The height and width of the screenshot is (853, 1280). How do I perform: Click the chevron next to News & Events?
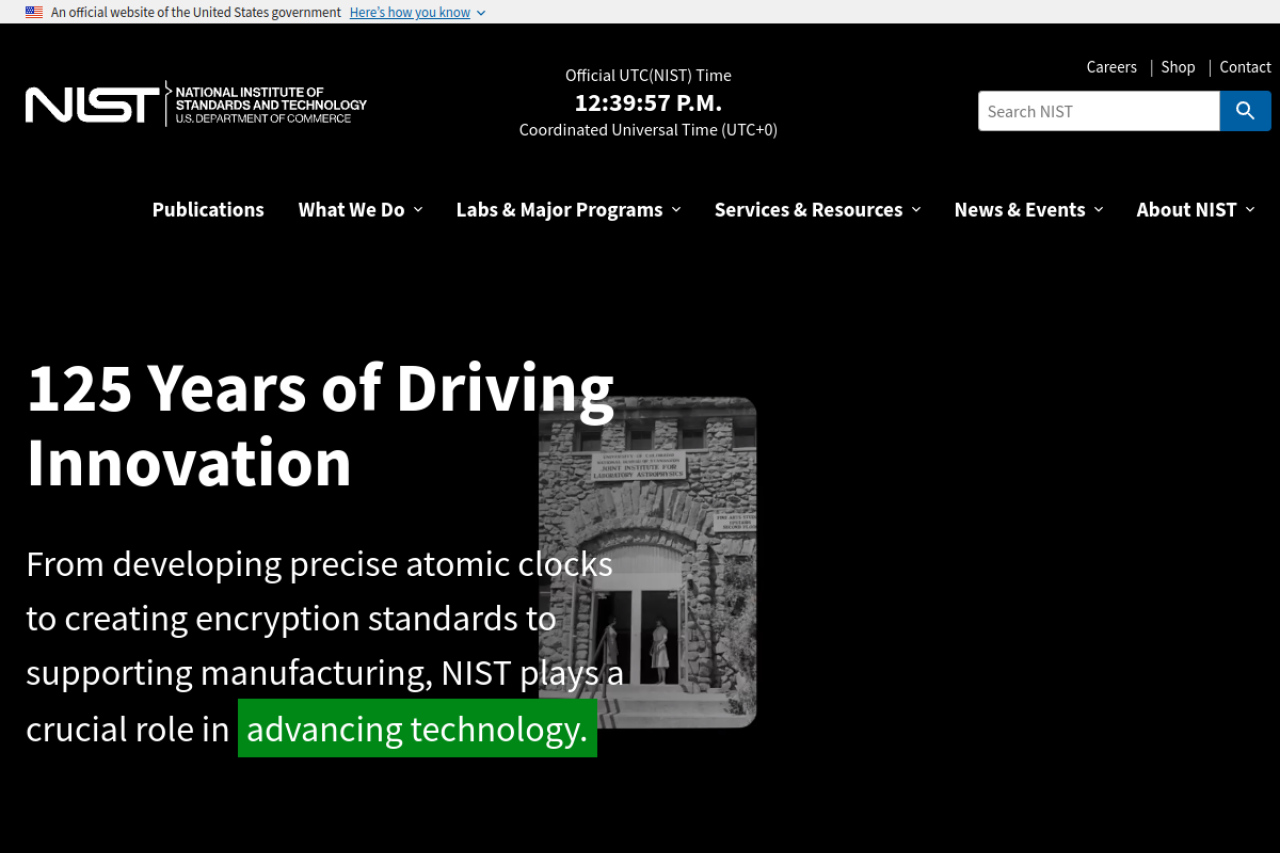[x=1098, y=210]
